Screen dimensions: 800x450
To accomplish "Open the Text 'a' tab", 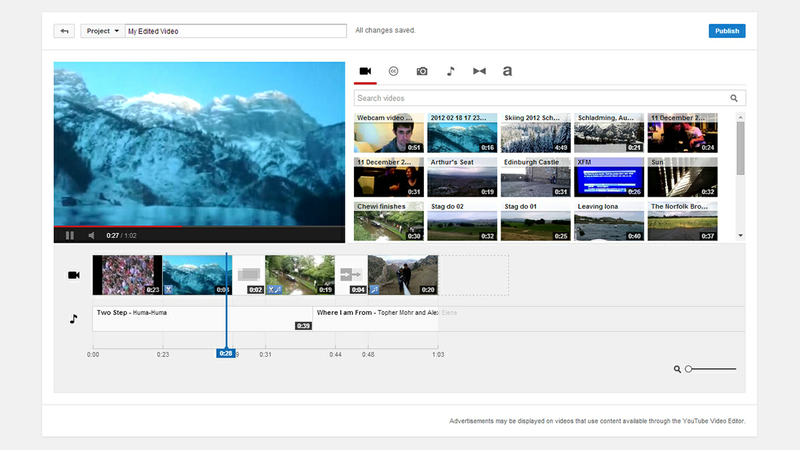I will click(508, 71).
